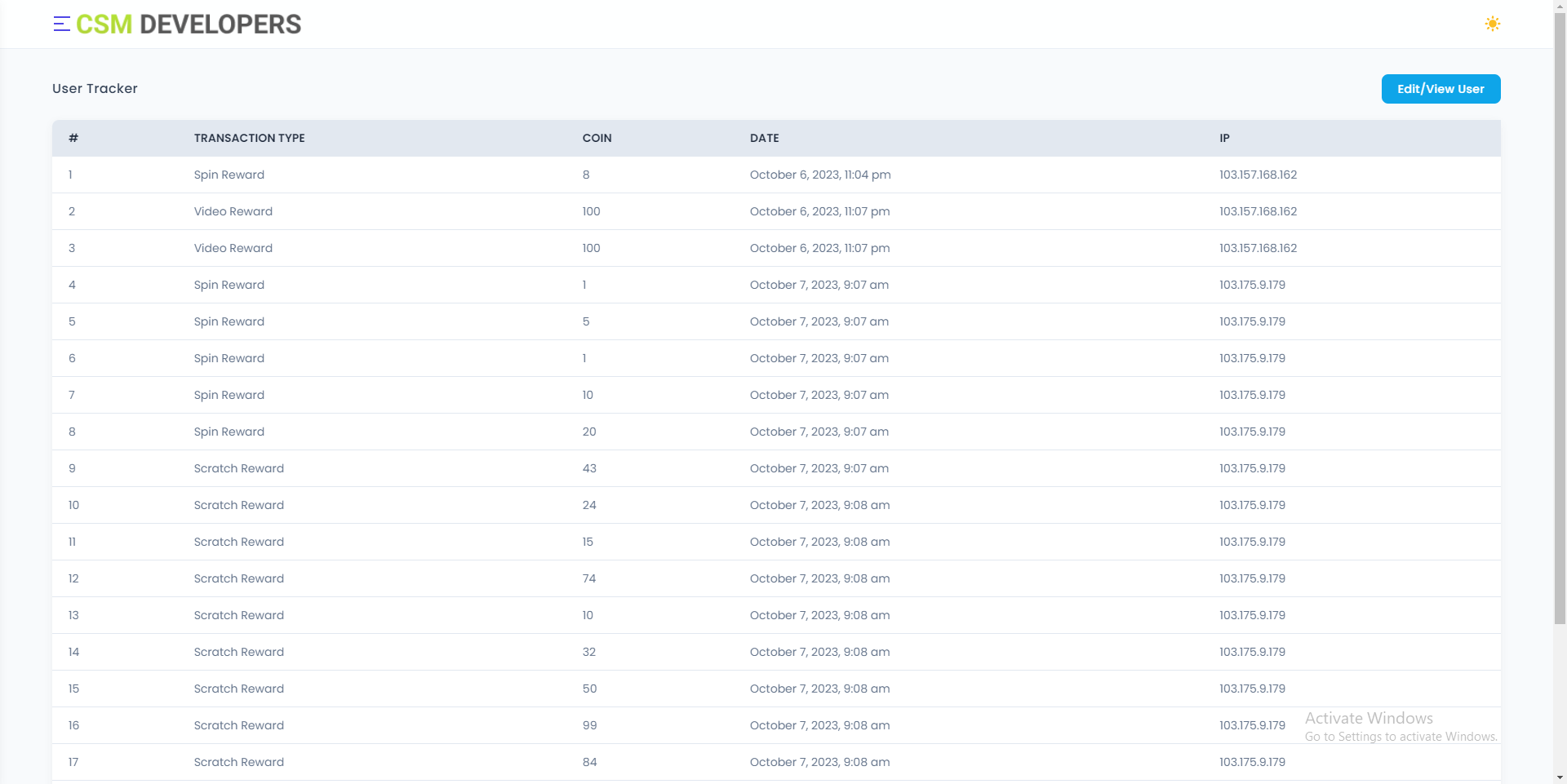Click the DATE column header
This screenshot has height=784, width=1567.
click(764, 138)
